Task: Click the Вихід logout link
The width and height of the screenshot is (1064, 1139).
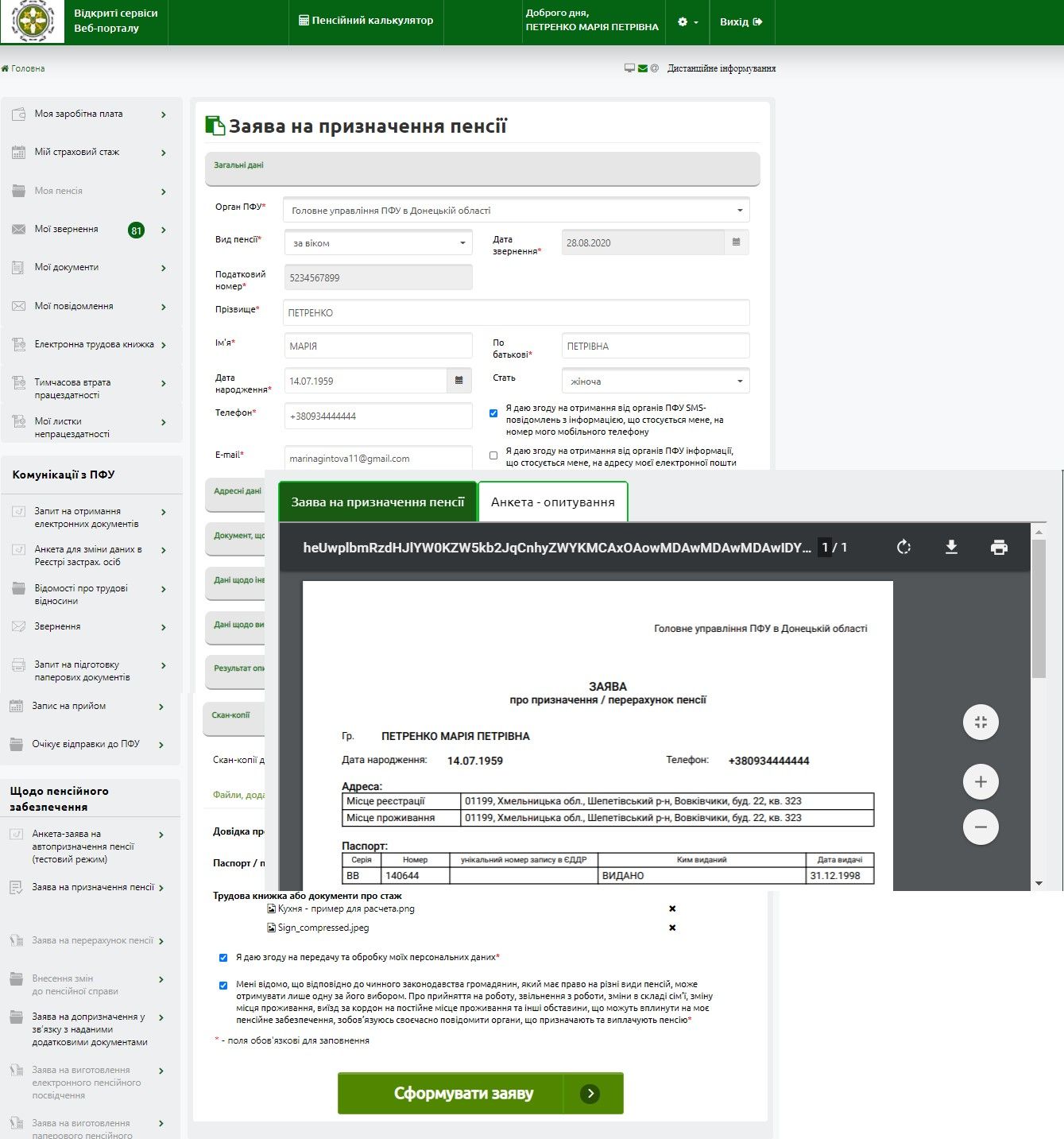Action: (741, 22)
